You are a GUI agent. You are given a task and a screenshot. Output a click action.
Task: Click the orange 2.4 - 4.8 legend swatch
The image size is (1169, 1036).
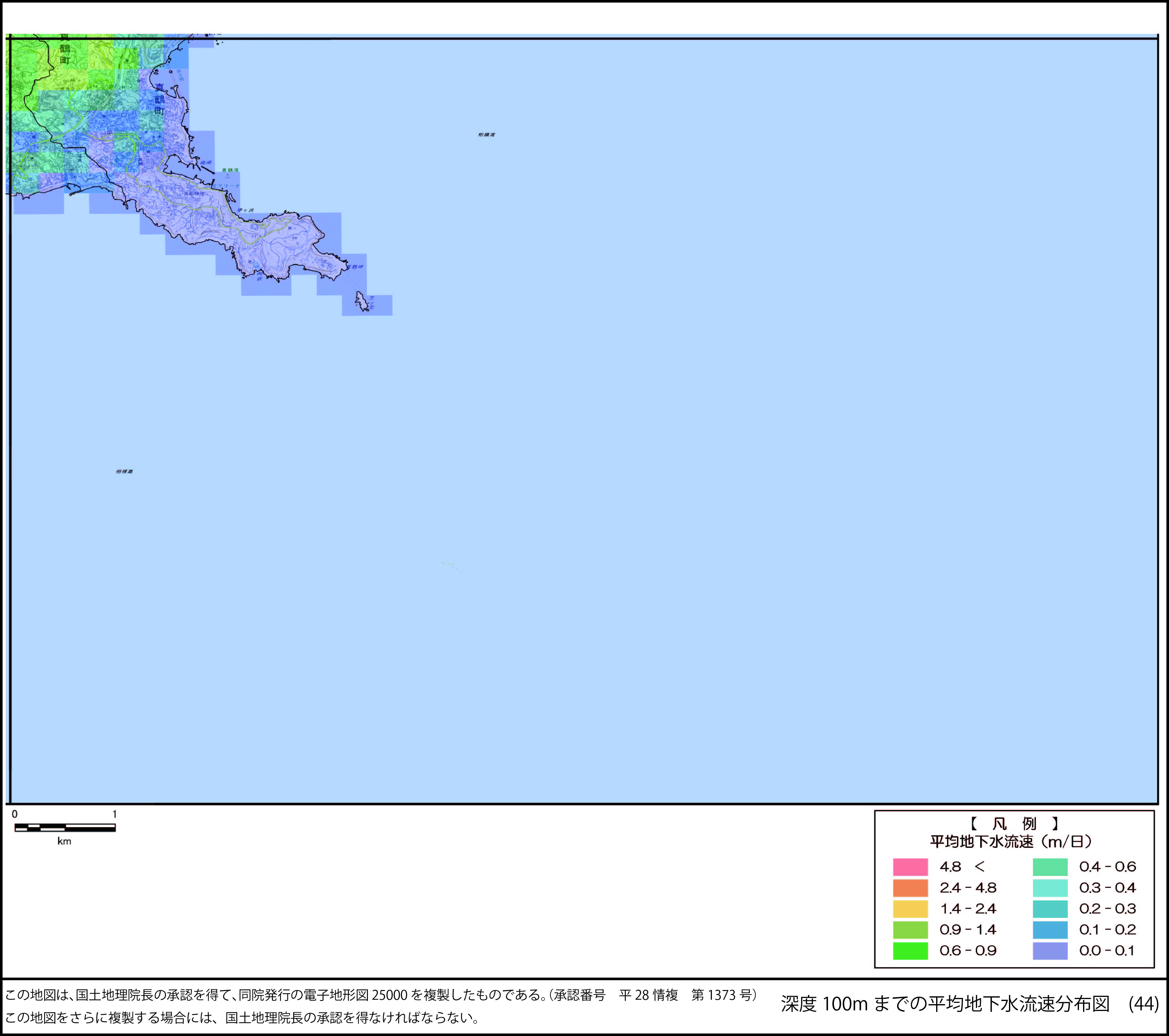click(910, 888)
